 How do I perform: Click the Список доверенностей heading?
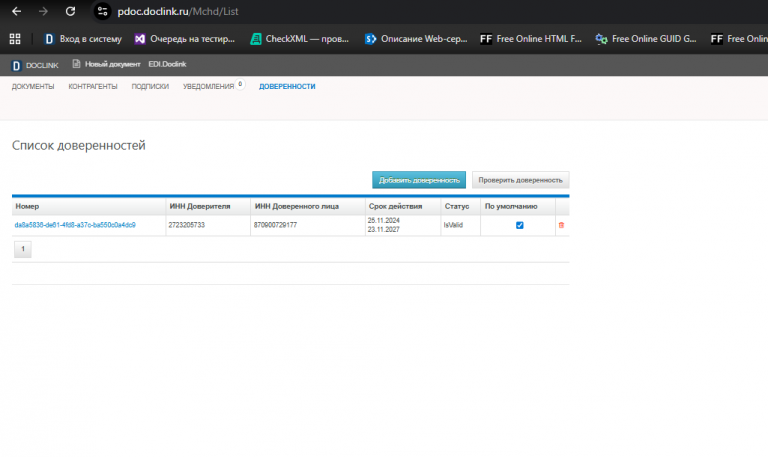coord(78,145)
